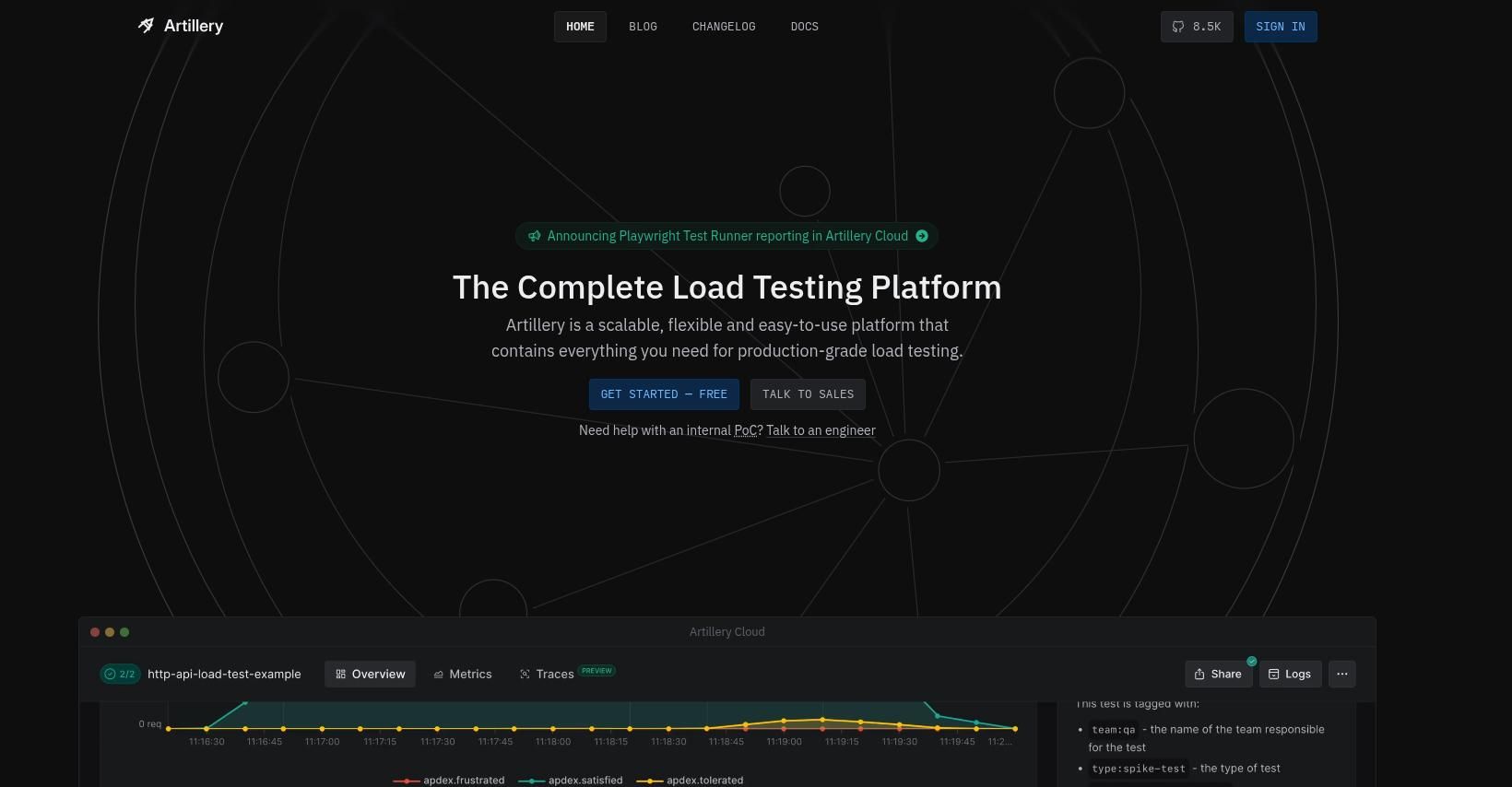
Task: Switch to the Traces tab
Action: point(547,674)
